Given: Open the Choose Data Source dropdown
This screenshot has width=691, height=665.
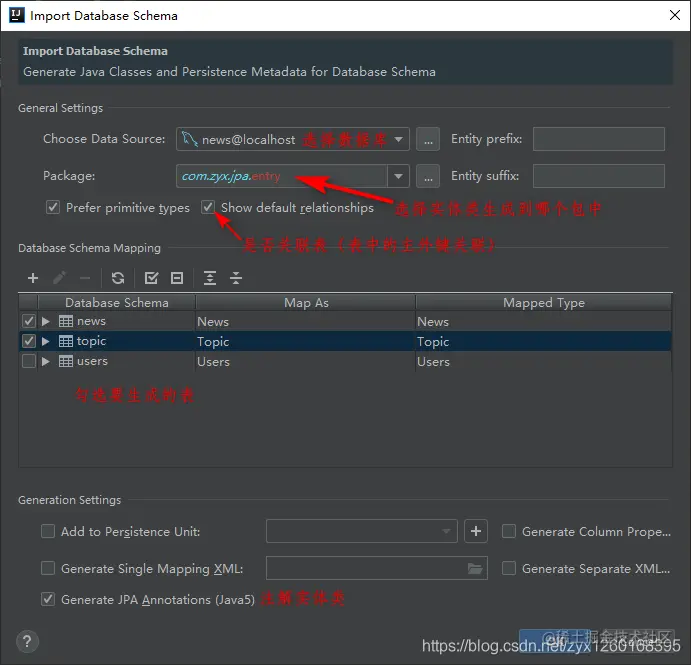Looking at the screenshot, I should coord(293,139).
